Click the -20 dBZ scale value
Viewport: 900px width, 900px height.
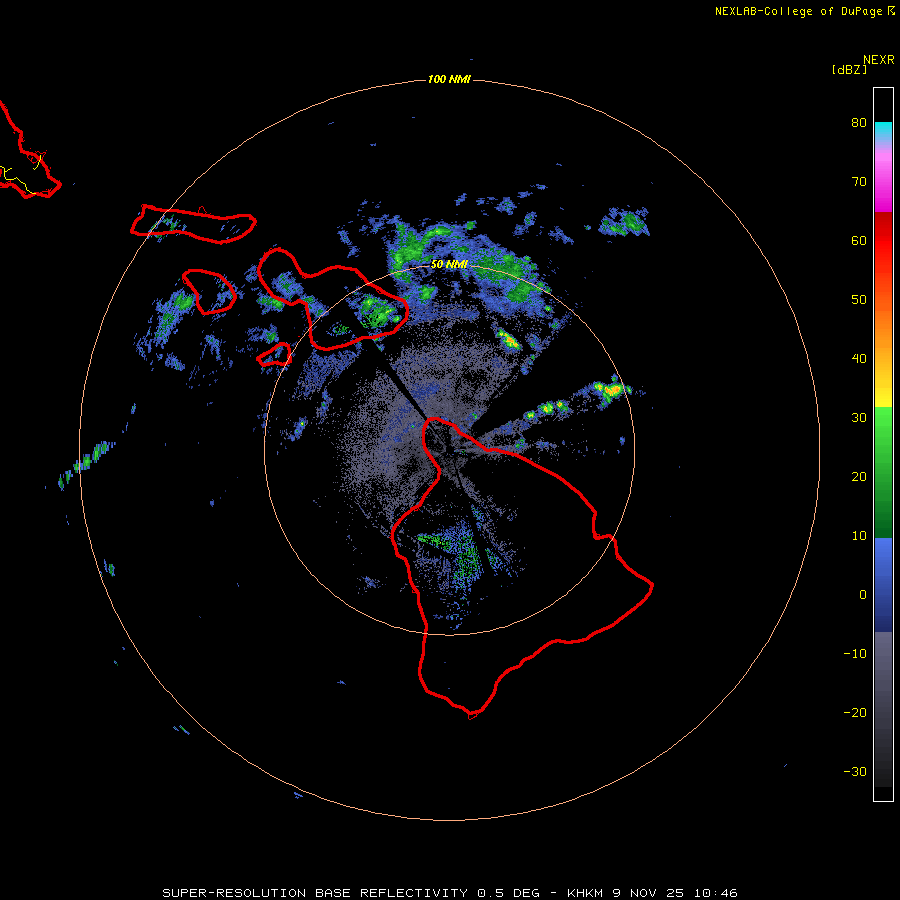[x=855, y=712]
